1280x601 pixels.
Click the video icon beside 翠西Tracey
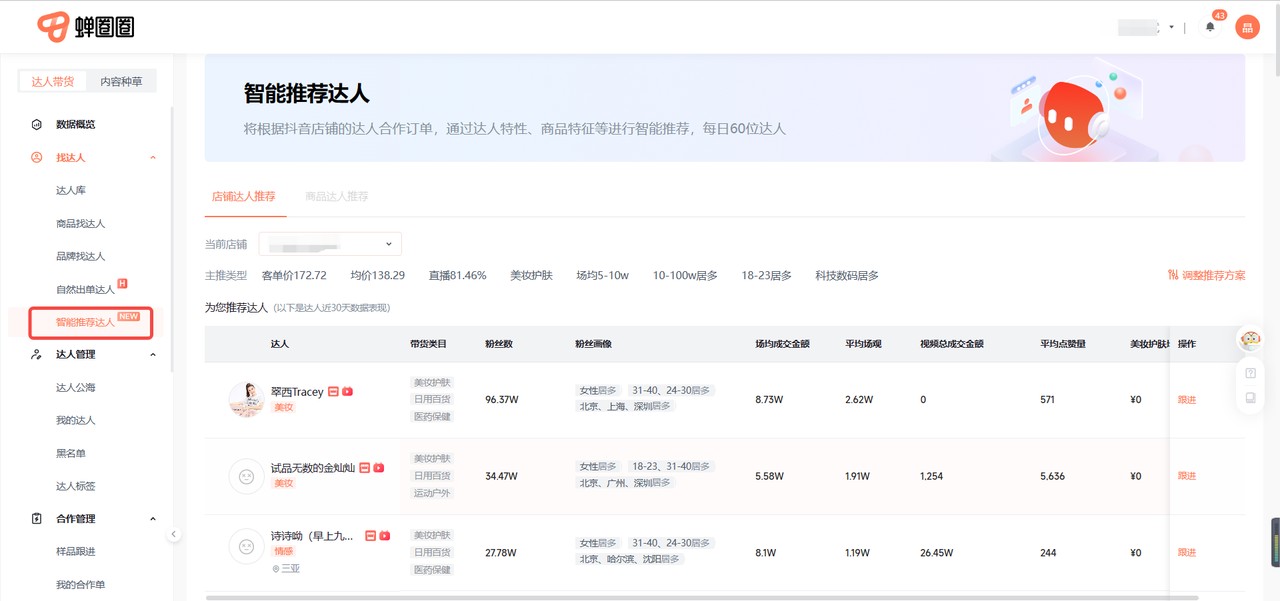pos(347,392)
